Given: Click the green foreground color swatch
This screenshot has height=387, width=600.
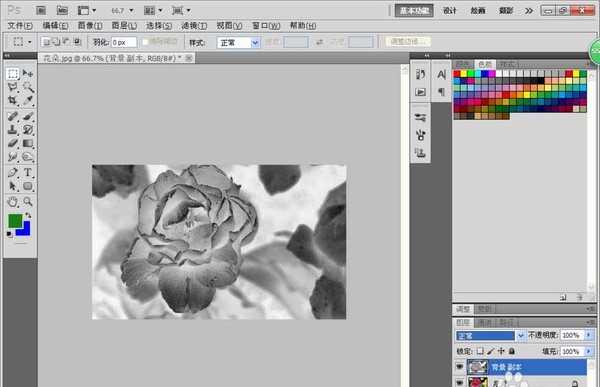Looking at the screenshot, I should click(15, 221).
